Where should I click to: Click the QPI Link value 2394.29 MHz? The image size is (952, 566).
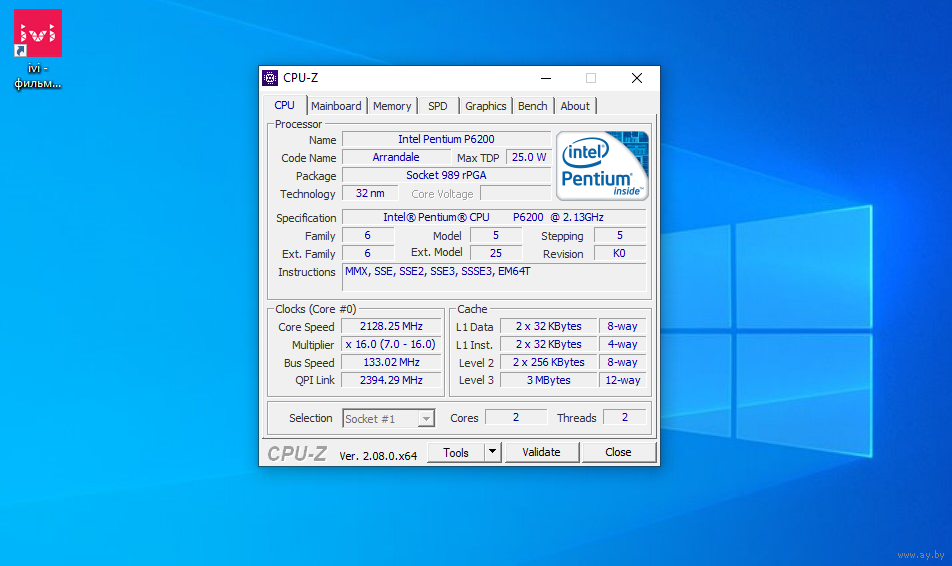391,380
